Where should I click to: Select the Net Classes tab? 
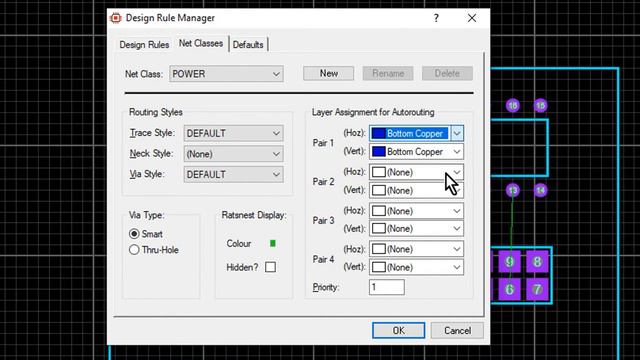(201, 43)
